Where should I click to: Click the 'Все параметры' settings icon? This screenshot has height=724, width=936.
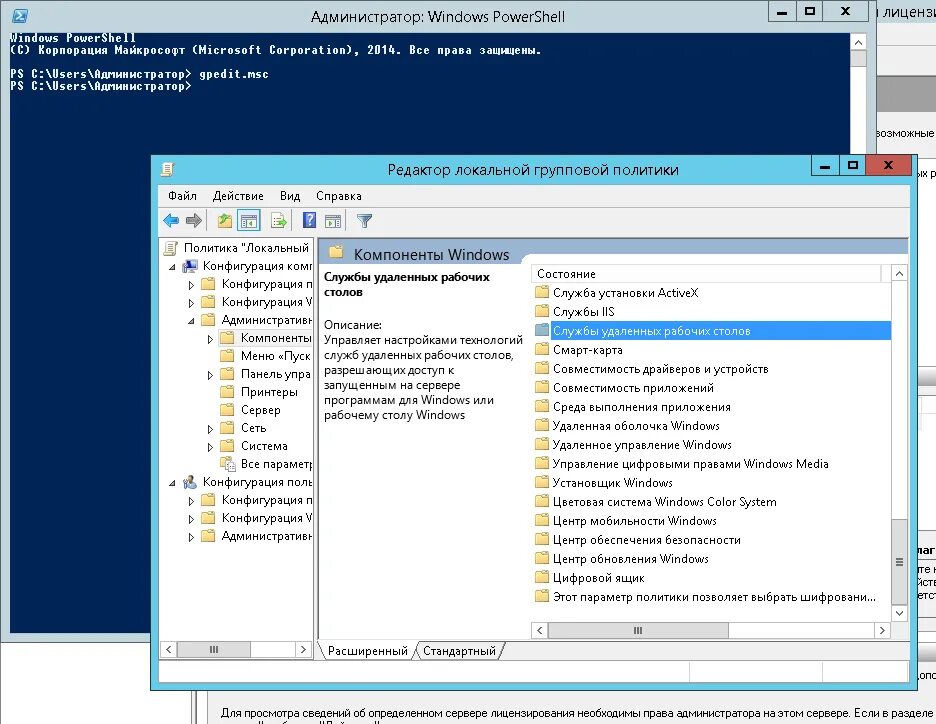point(227,464)
